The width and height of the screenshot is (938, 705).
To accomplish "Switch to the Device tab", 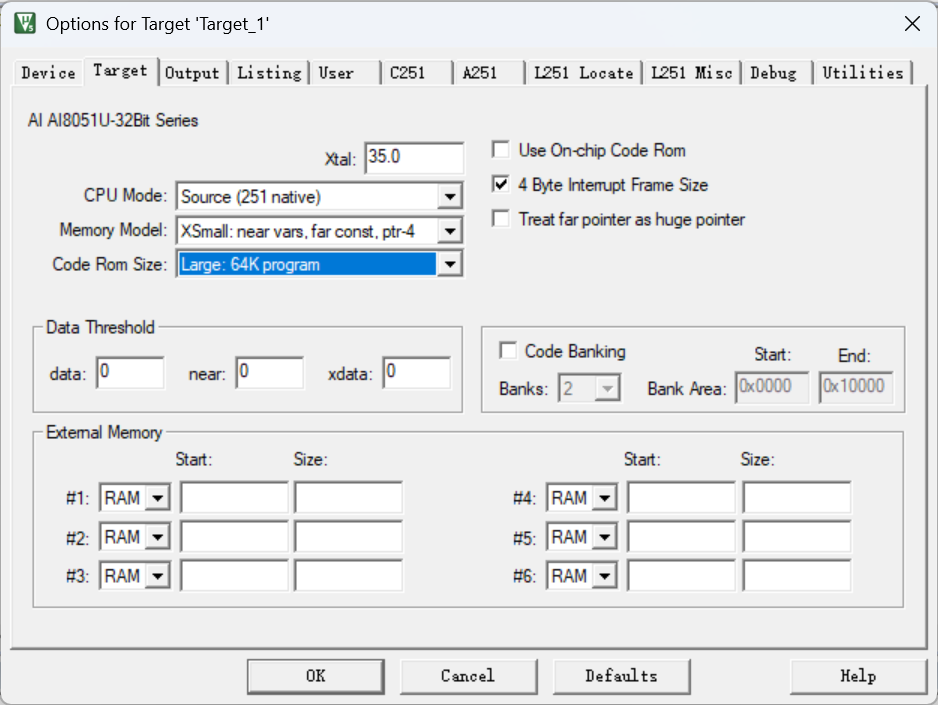I will tap(48, 73).
